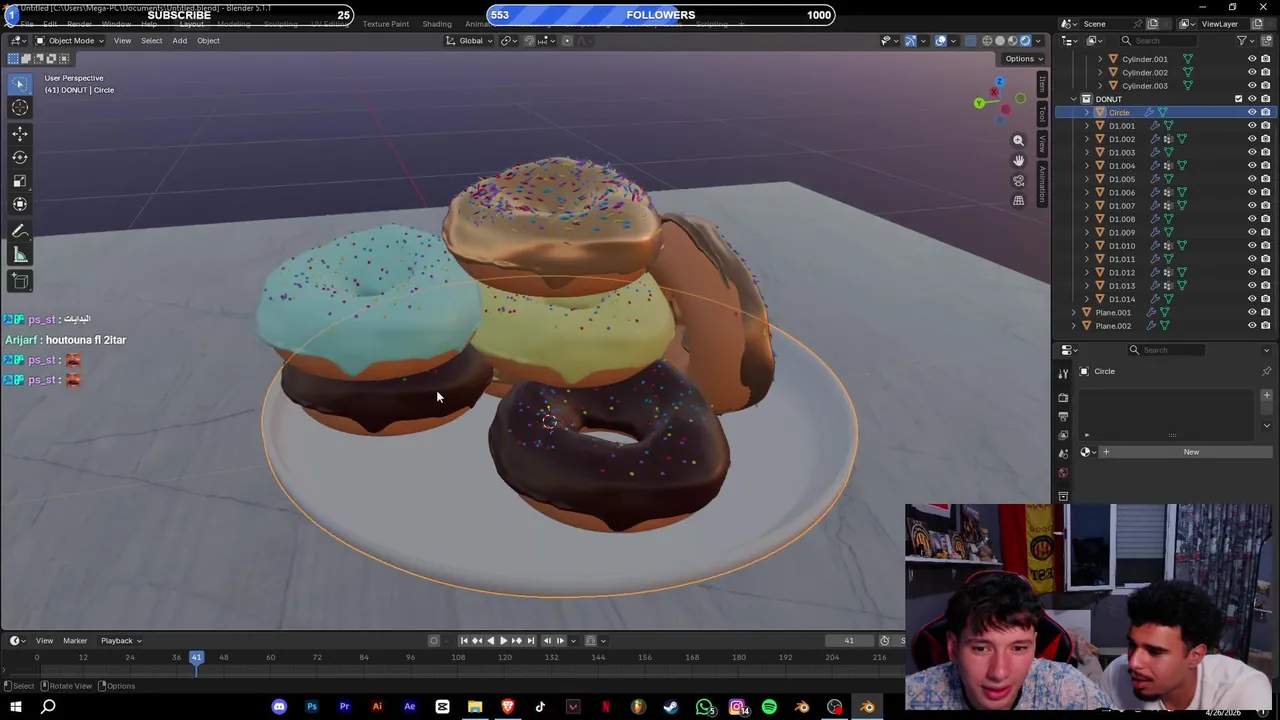The height and width of the screenshot is (720, 1280).
Task: Select the Scale tool
Action: (x=20, y=181)
